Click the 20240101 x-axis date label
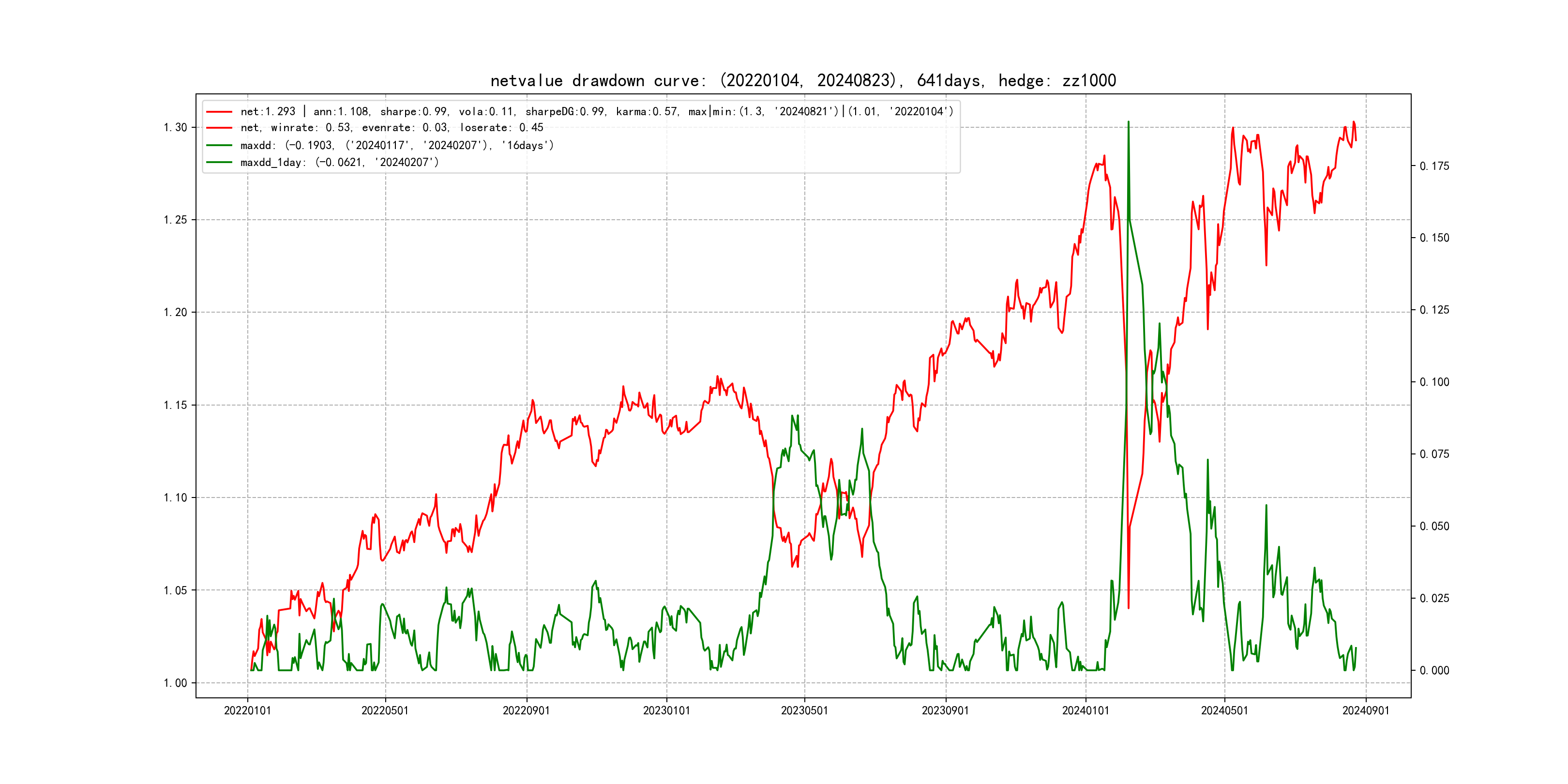The image size is (1568, 784). (x=1086, y=710)
